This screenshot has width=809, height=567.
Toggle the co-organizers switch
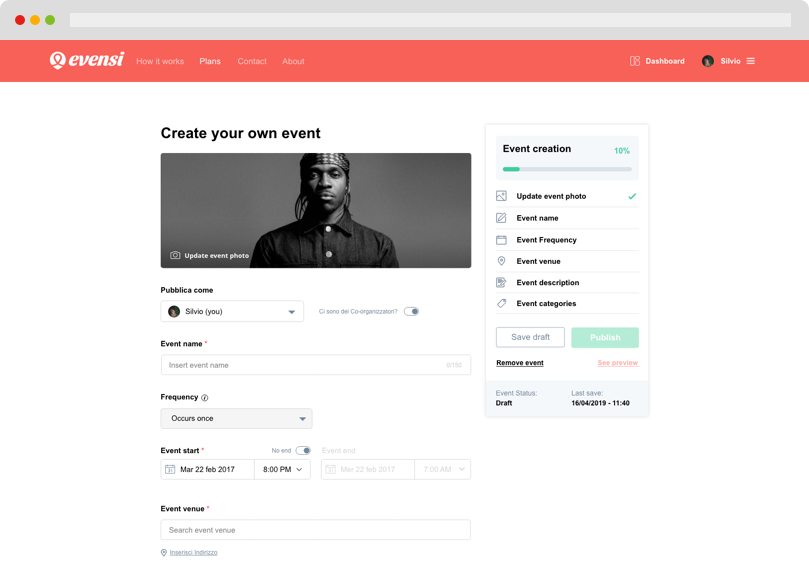pyautogui.click(x=411, y=311)
